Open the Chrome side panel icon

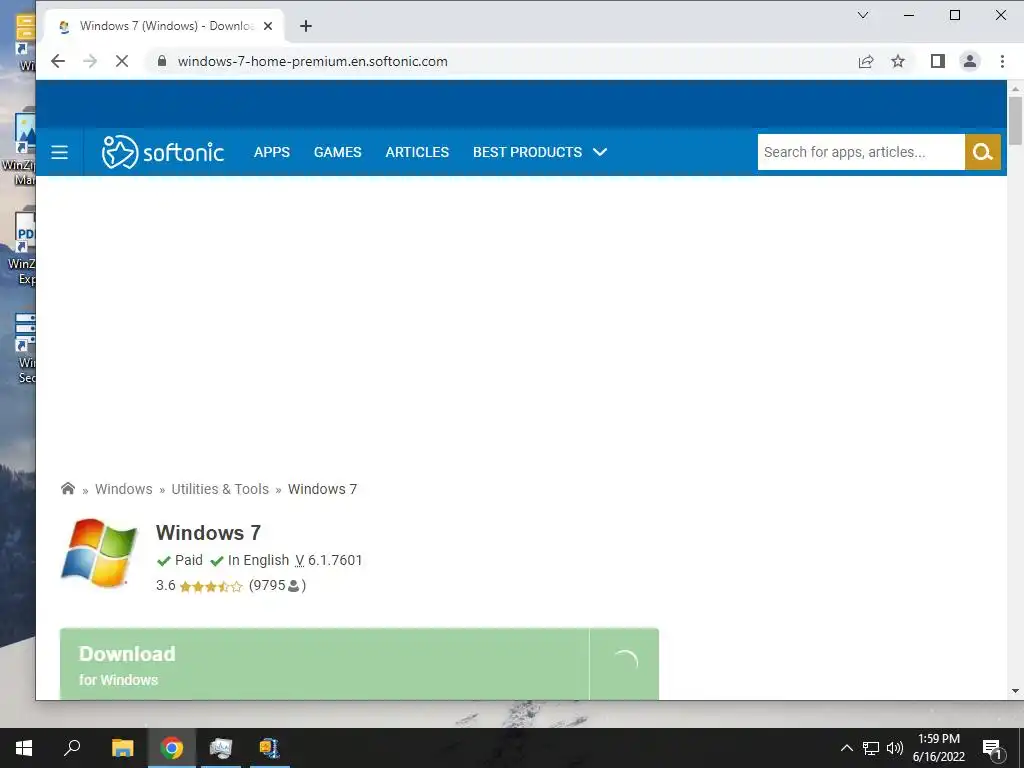938,61
